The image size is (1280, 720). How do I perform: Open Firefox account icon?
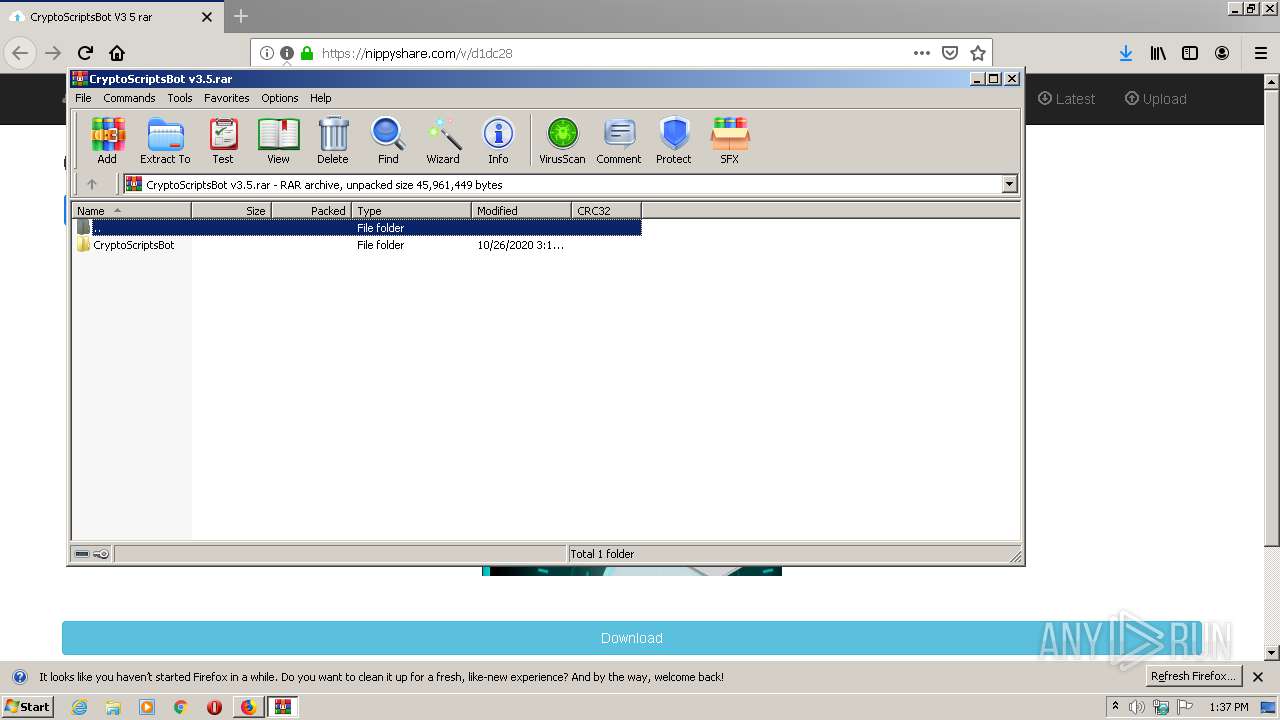click(1222, 53)
